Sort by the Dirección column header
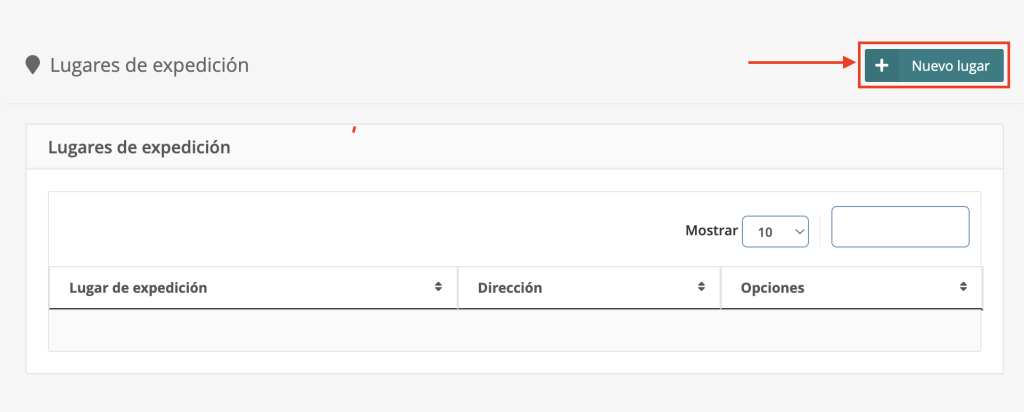 (x=510, y=287)
